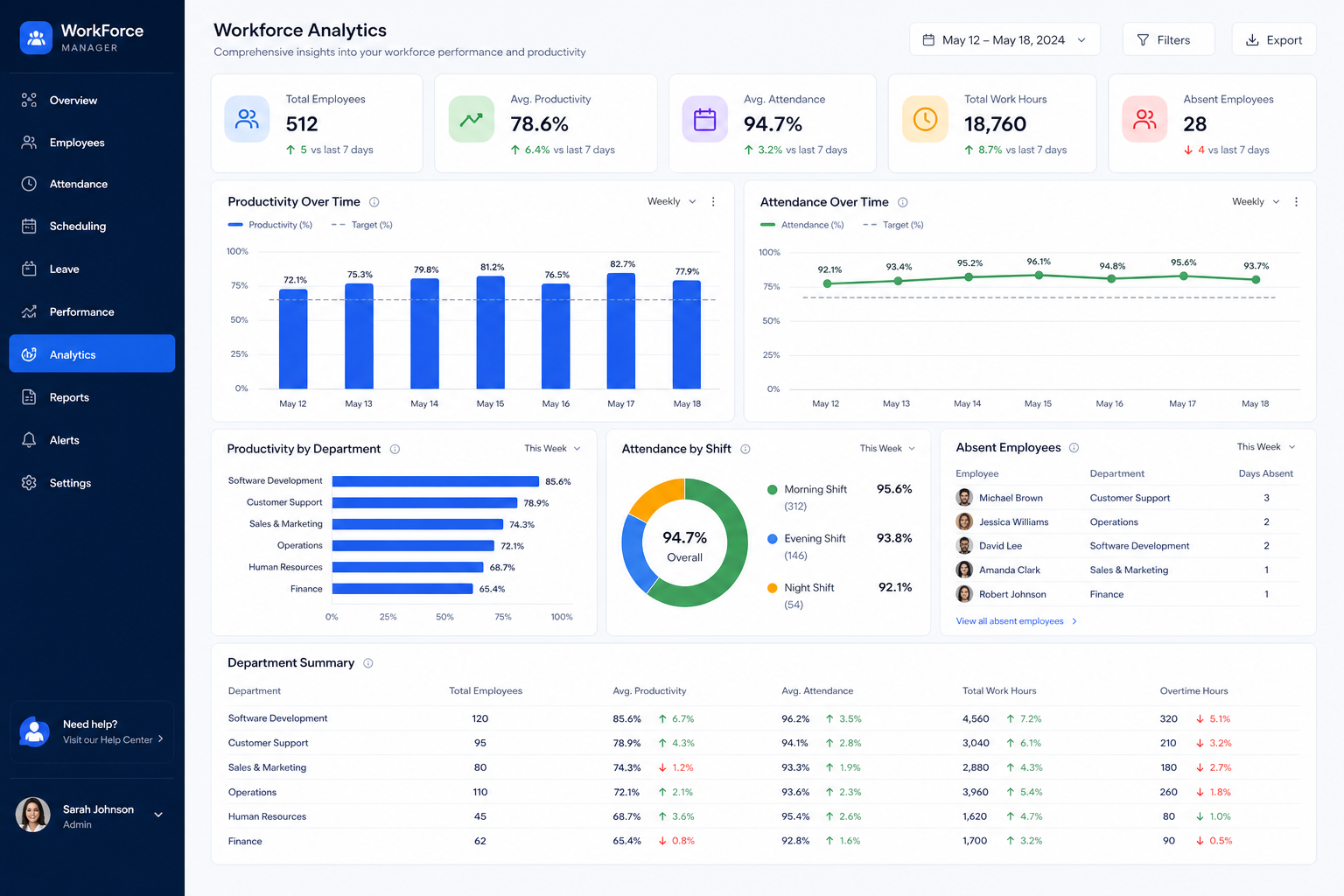Navigate to Scheduling

tap(92, 226)
